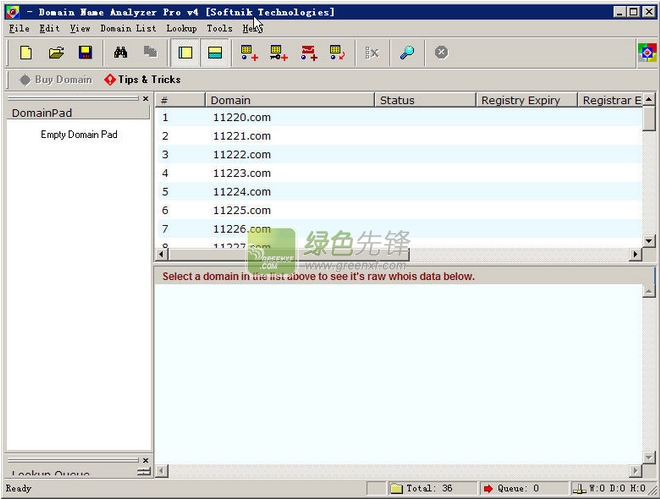
Task: Click the whois pane scroll up arrow
Action: 649,291
